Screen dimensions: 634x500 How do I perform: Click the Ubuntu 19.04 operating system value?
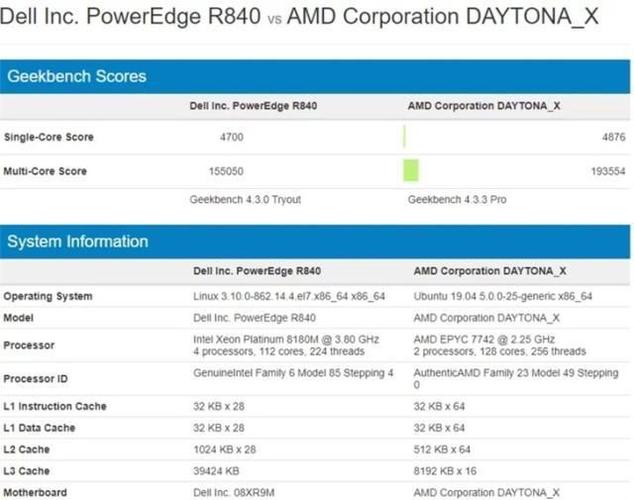click(x=503, y=296)
